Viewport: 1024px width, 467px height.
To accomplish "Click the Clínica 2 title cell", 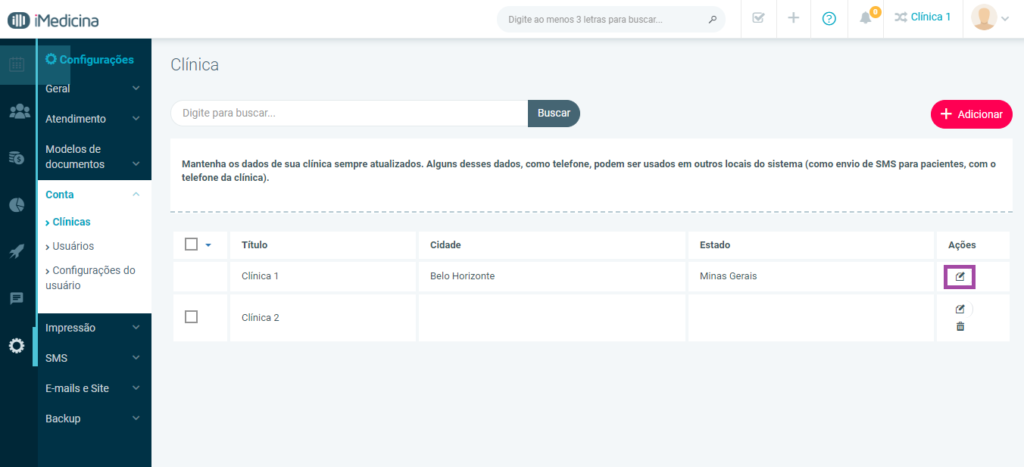I will 260,317.
